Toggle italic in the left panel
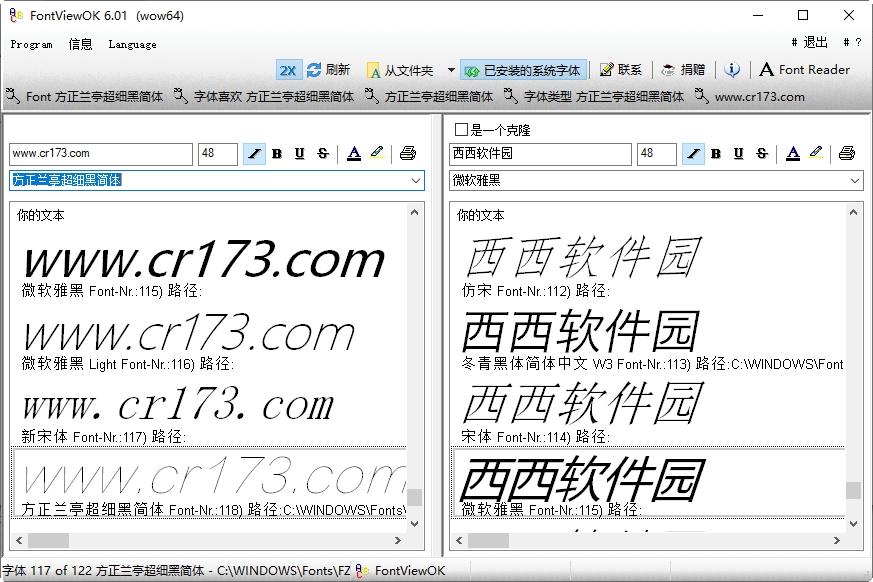This screenshot has width=873, height=582. tap(254, 154)
